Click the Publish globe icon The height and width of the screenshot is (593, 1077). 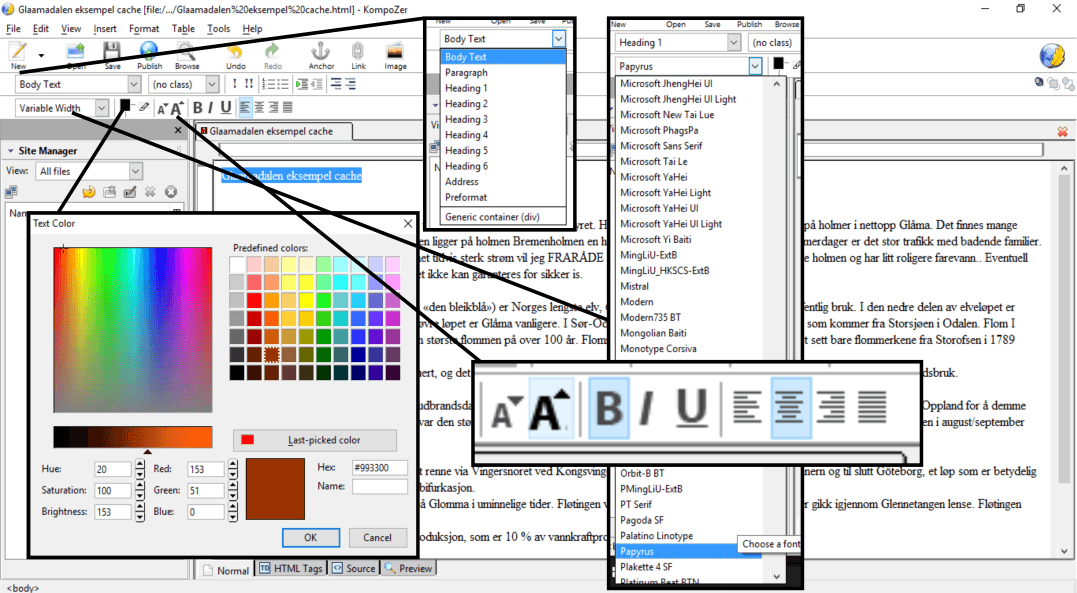click(149, 52)
